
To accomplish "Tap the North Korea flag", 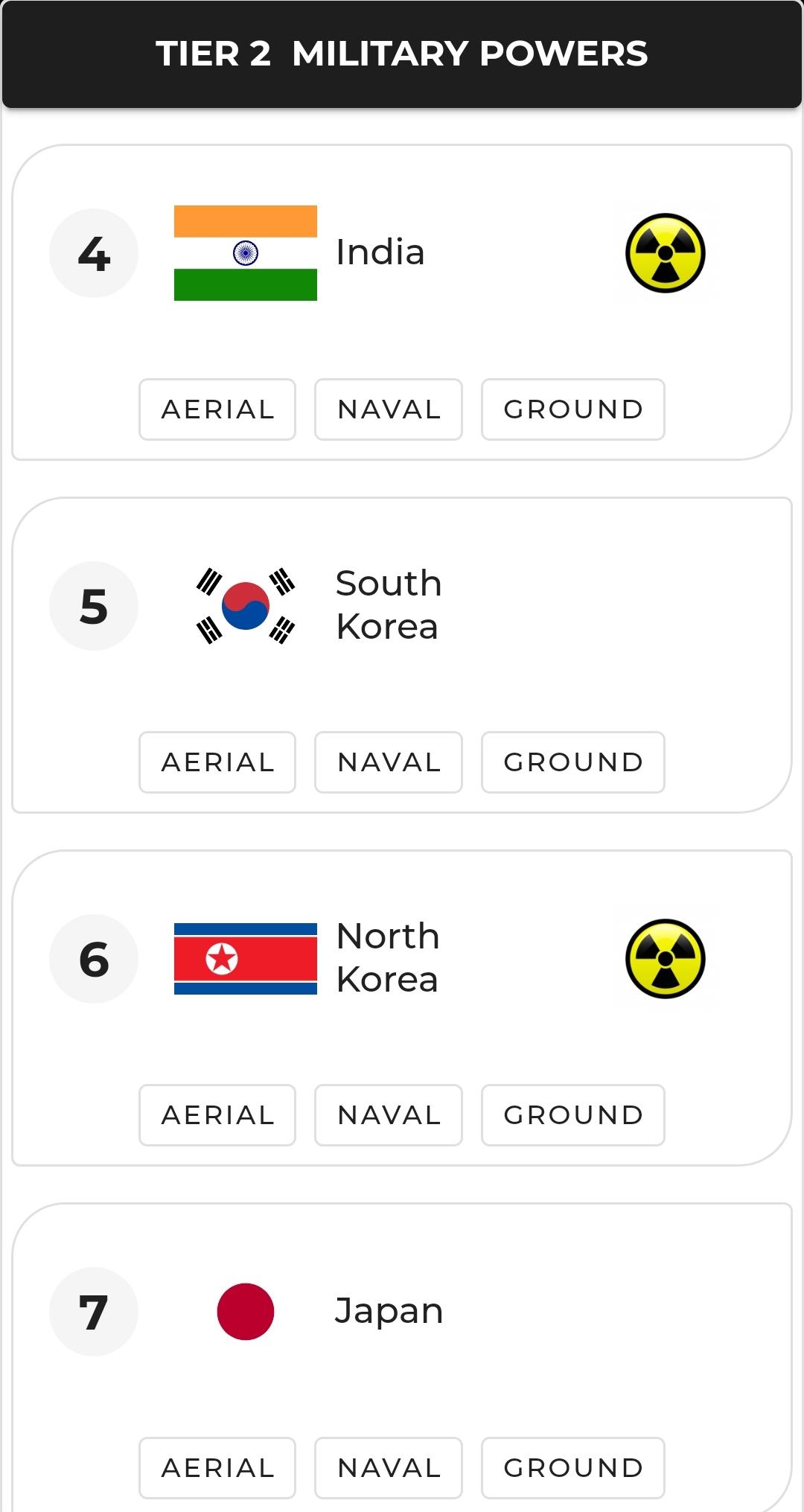I will (246, 959).
